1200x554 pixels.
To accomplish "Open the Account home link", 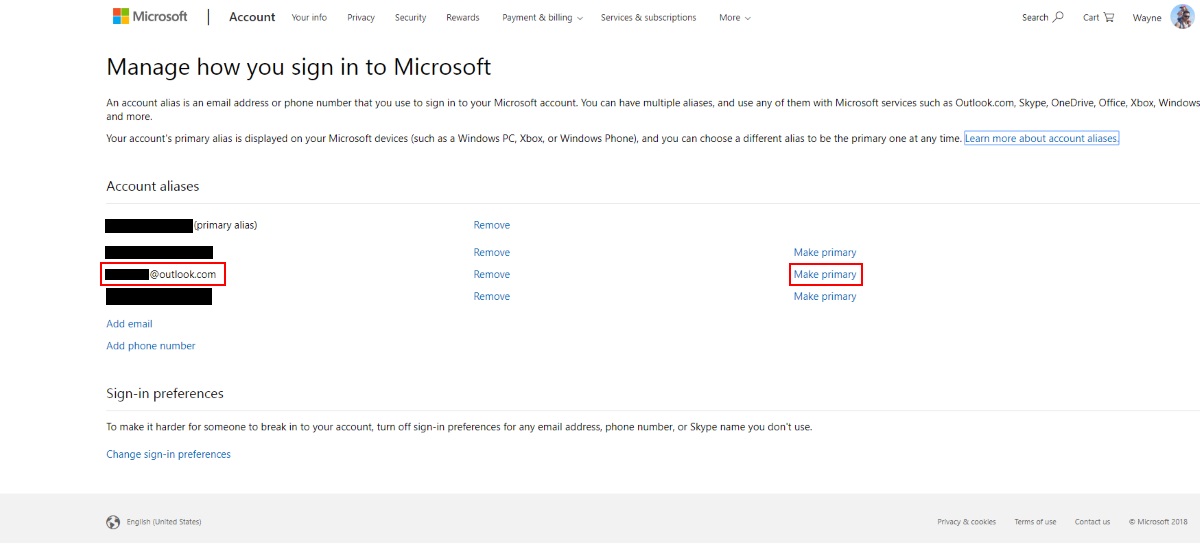I will (252, 17).
